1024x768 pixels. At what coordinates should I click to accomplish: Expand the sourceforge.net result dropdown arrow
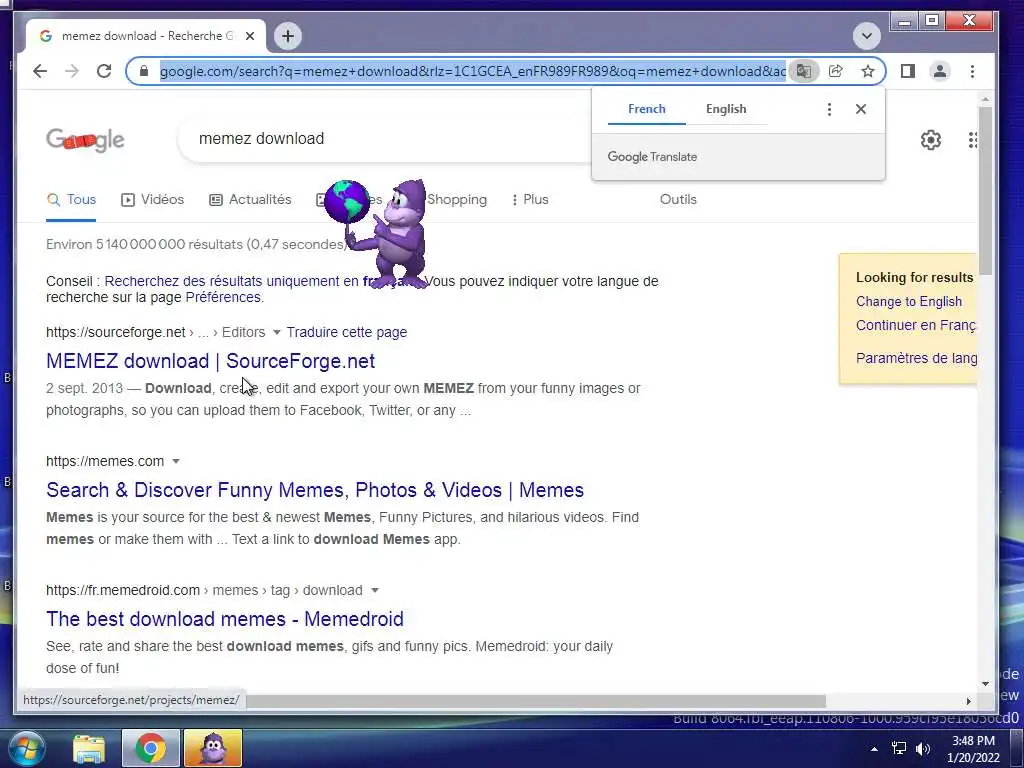pos(276,332)
